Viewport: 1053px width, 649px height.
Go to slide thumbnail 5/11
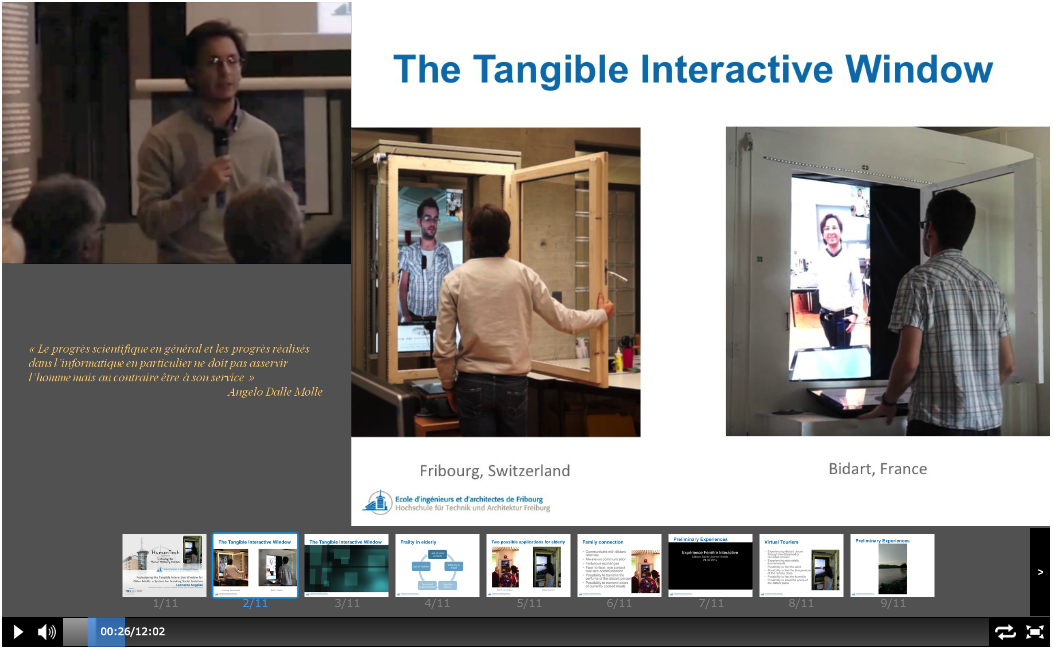529,565
